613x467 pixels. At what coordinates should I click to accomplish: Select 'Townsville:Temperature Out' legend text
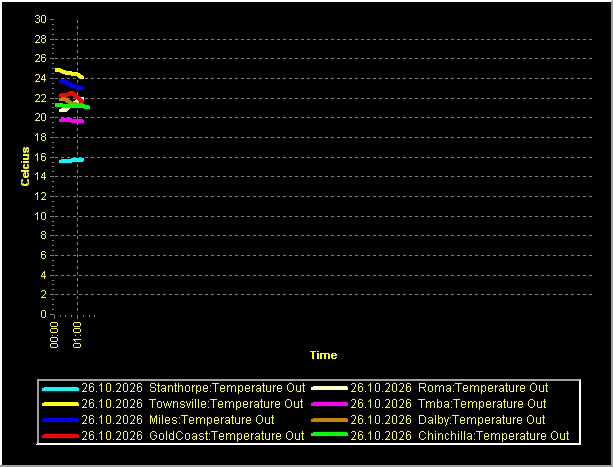pos(226,404)
